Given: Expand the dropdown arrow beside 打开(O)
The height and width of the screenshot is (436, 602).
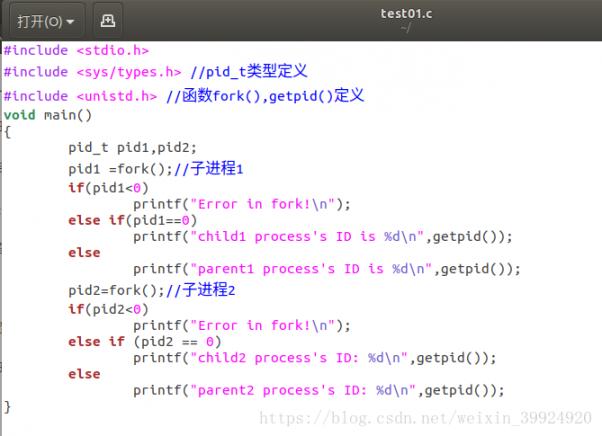Looking at the screenshot, I should [x=70, y=22].
